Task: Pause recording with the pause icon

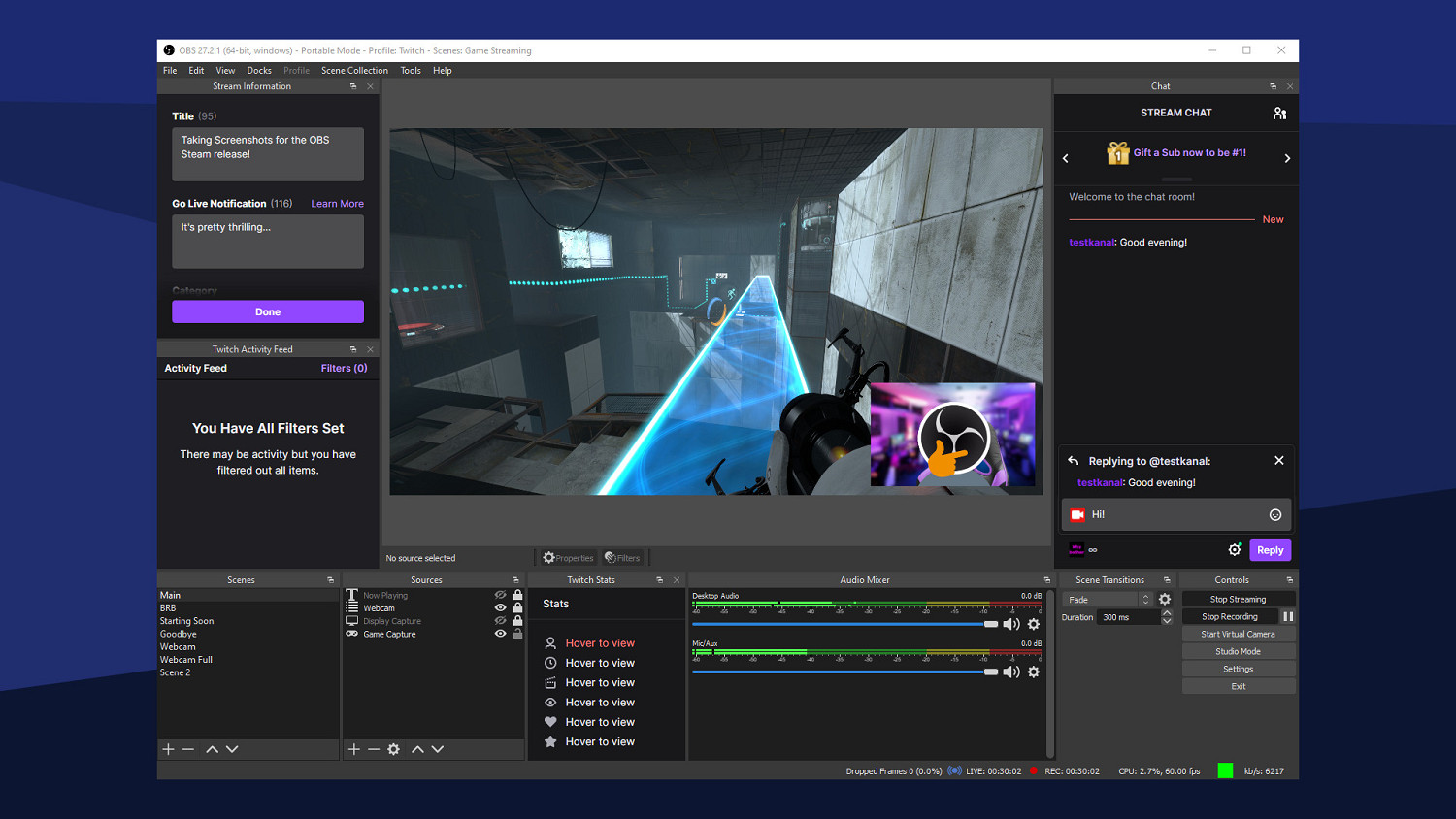Action: (1288, 616)
